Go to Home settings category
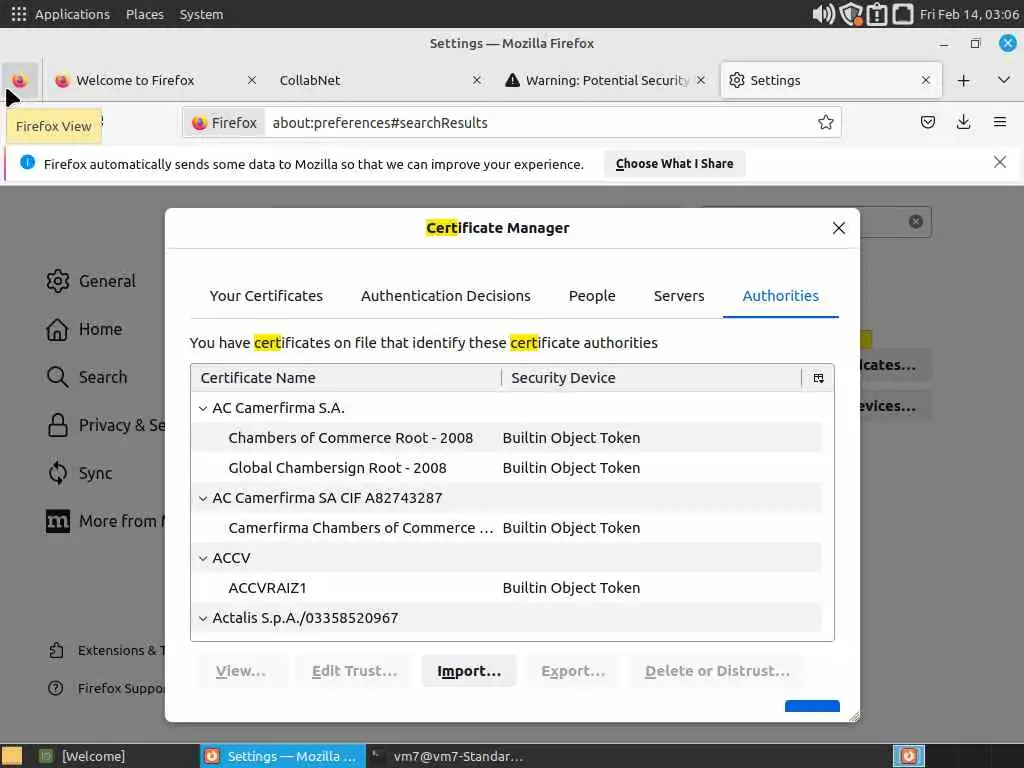 84,329
